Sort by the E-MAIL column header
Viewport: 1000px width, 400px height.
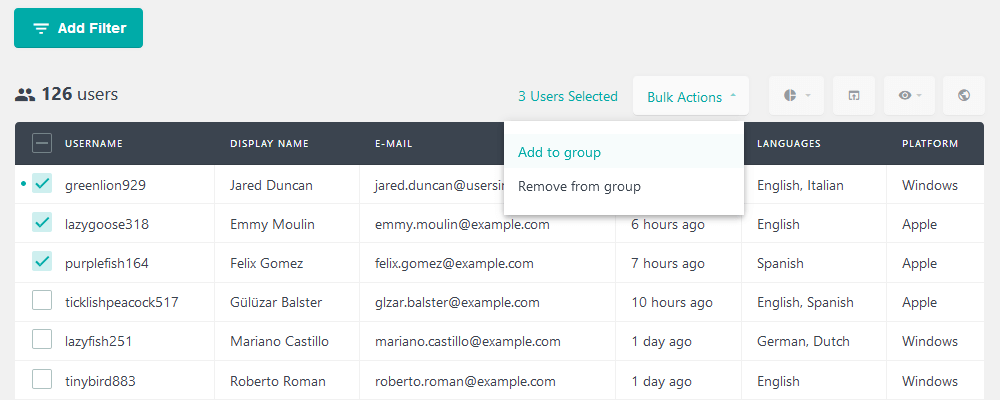(x=393, y=144)
